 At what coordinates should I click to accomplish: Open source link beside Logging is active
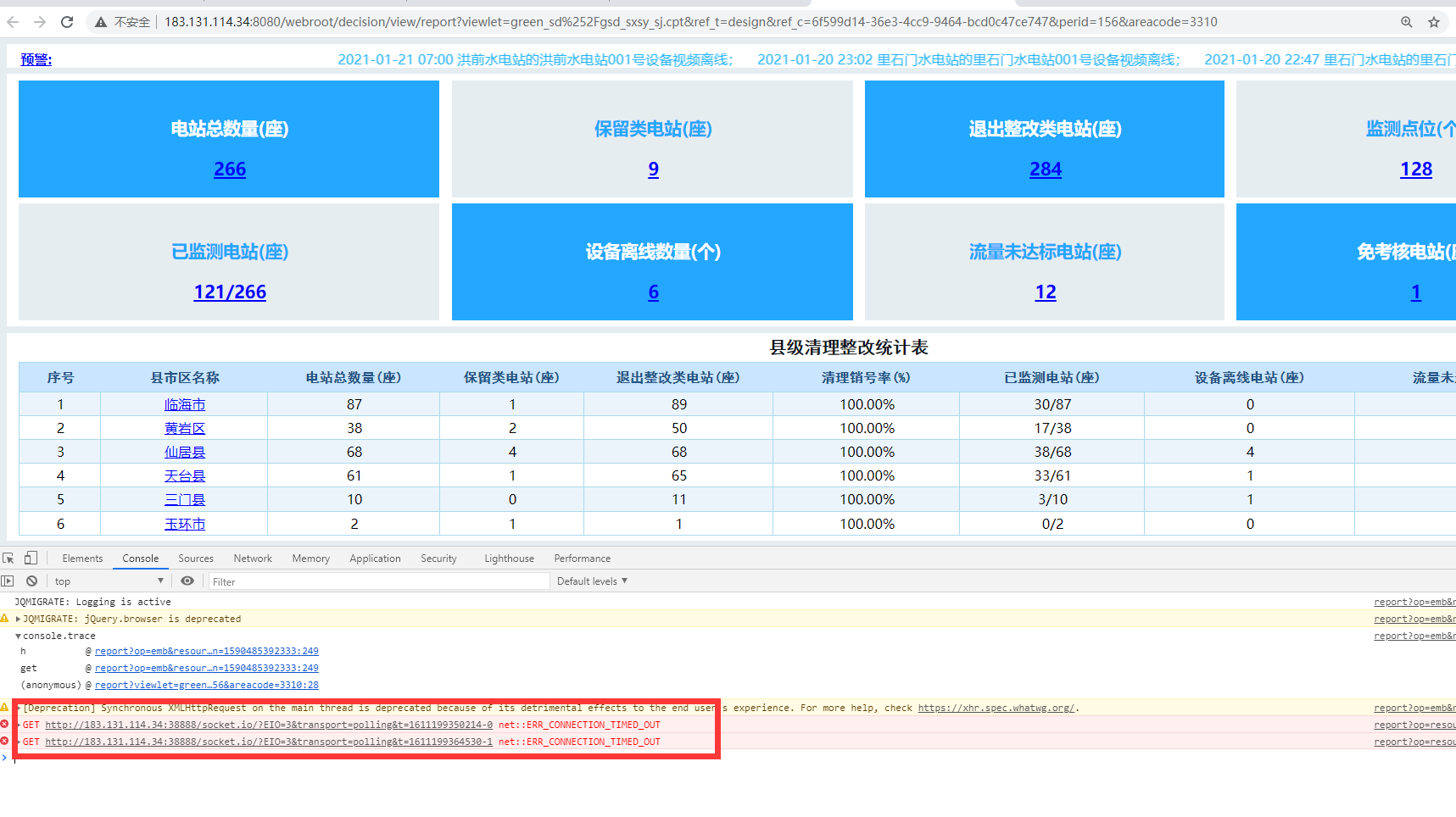[1414, 602]
